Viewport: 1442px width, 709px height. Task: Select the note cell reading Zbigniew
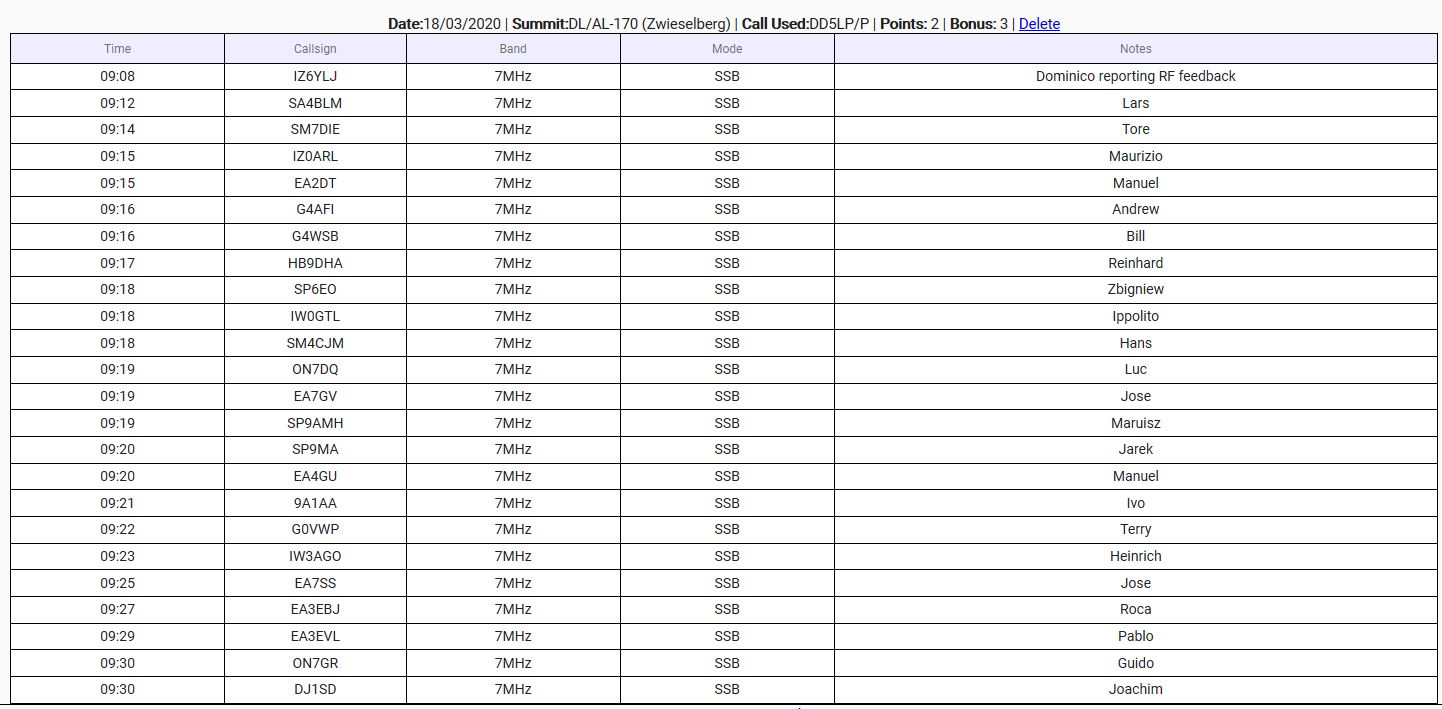[1135, 289]
